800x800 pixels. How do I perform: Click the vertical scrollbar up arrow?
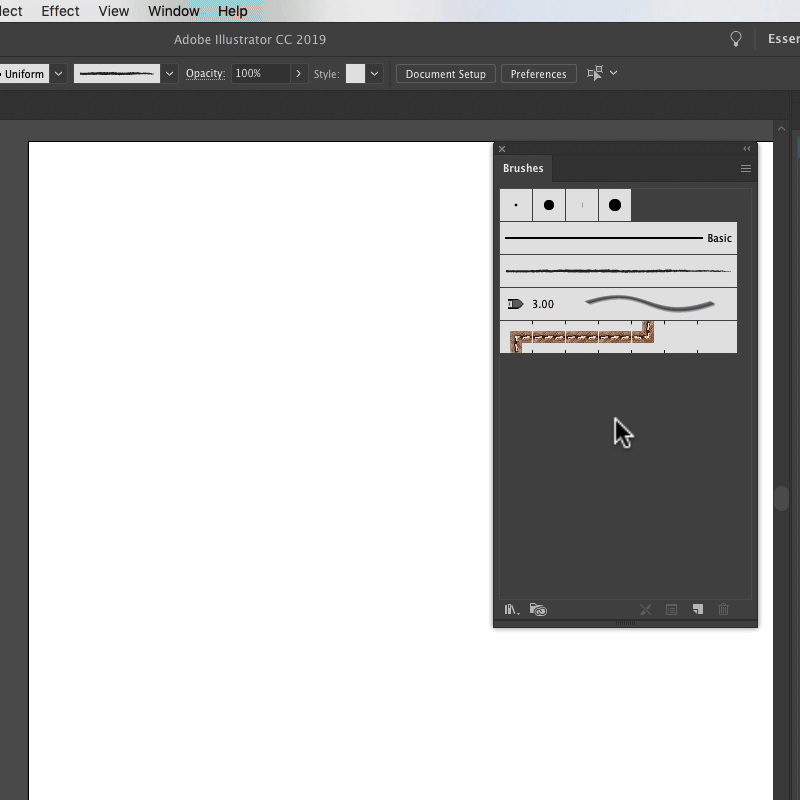pos(781,129)
